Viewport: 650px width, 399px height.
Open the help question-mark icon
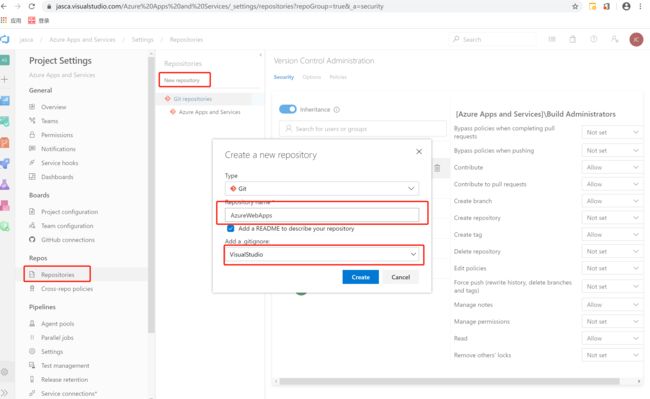pyautogui.click(x=594, y=39)
